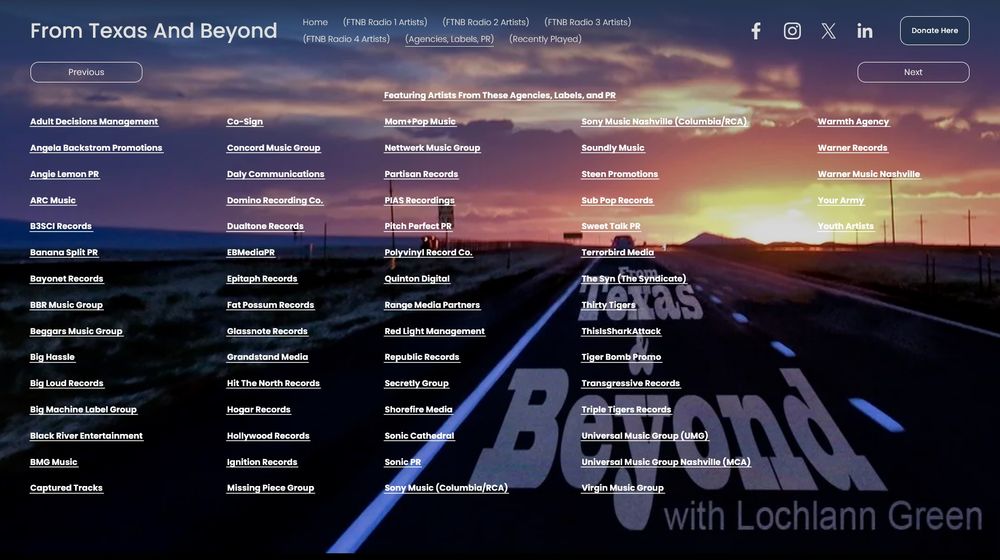The width and height of the screenshot is (1000, 560).
Task: Open the Mom+Pop Music link
Action: click(x=420, y=121)
